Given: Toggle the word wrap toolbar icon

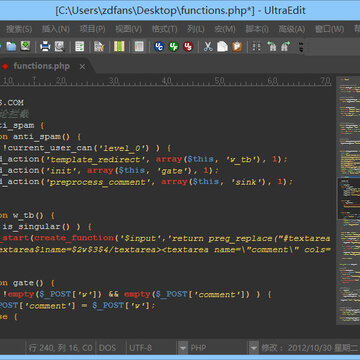Looking at the screenshot, I should (79, 46).
